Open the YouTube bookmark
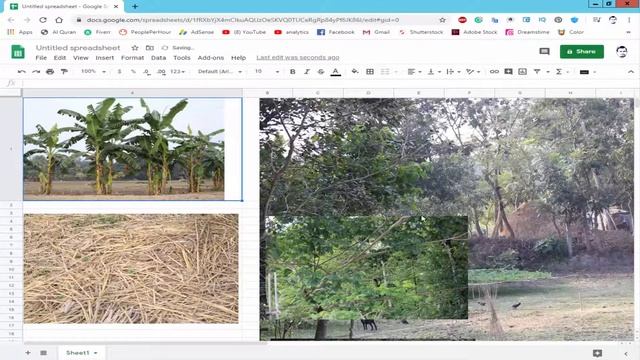Image resolution: width=640 pixels, height=360 pixels. pyautogui.click(x=244, y=32)
